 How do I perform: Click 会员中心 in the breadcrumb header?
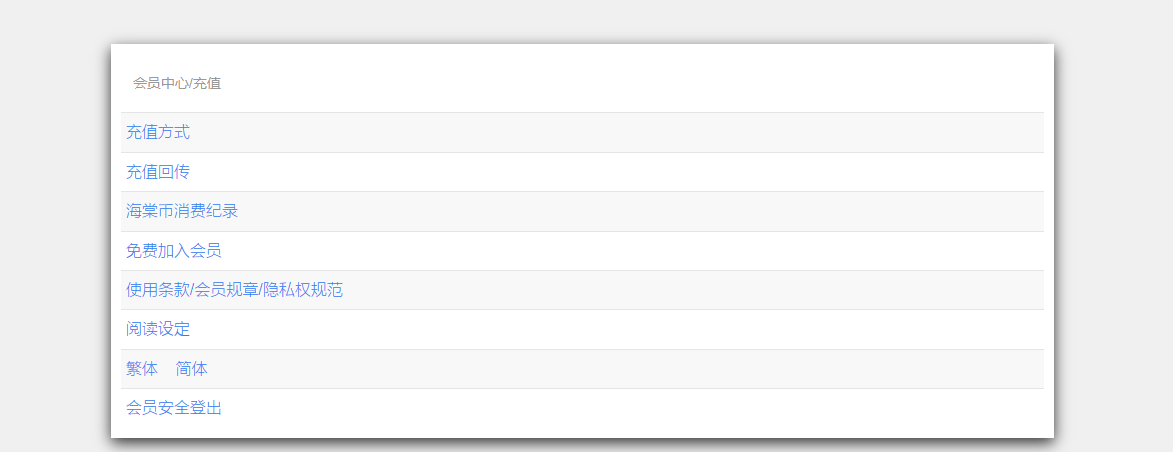point(160,83)
